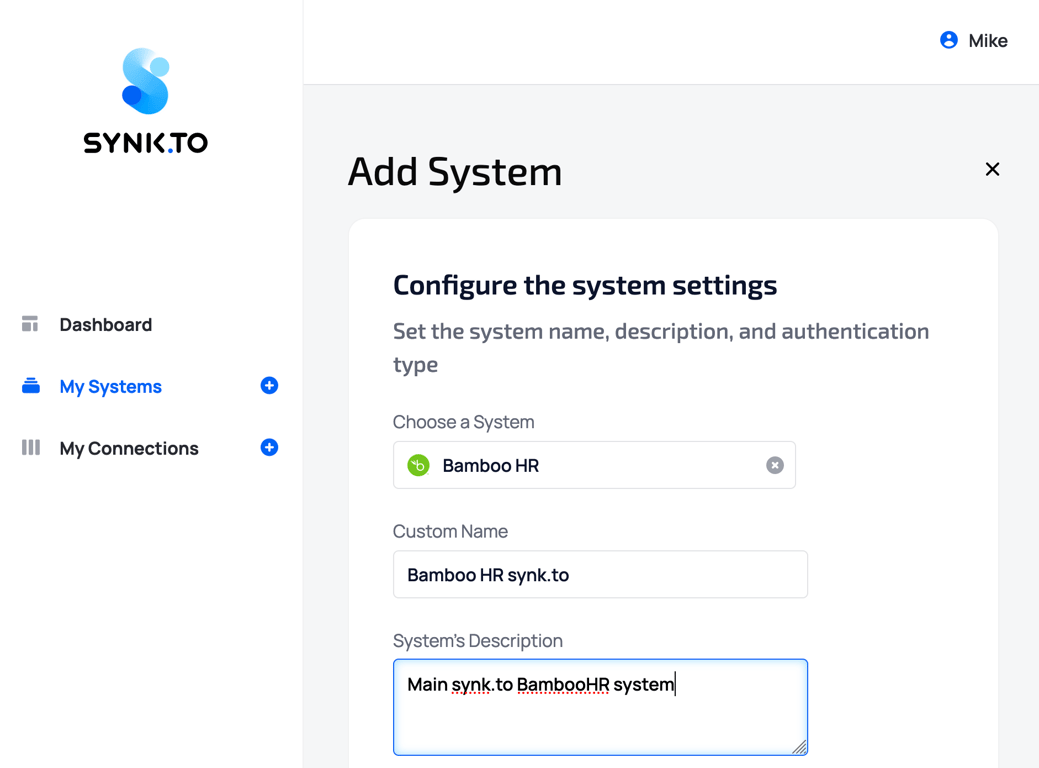This screenshot has height=768, width=1039.
Task: Open the Choose a System dropdown
Action: pyautogui.click(x=594, y=465)
